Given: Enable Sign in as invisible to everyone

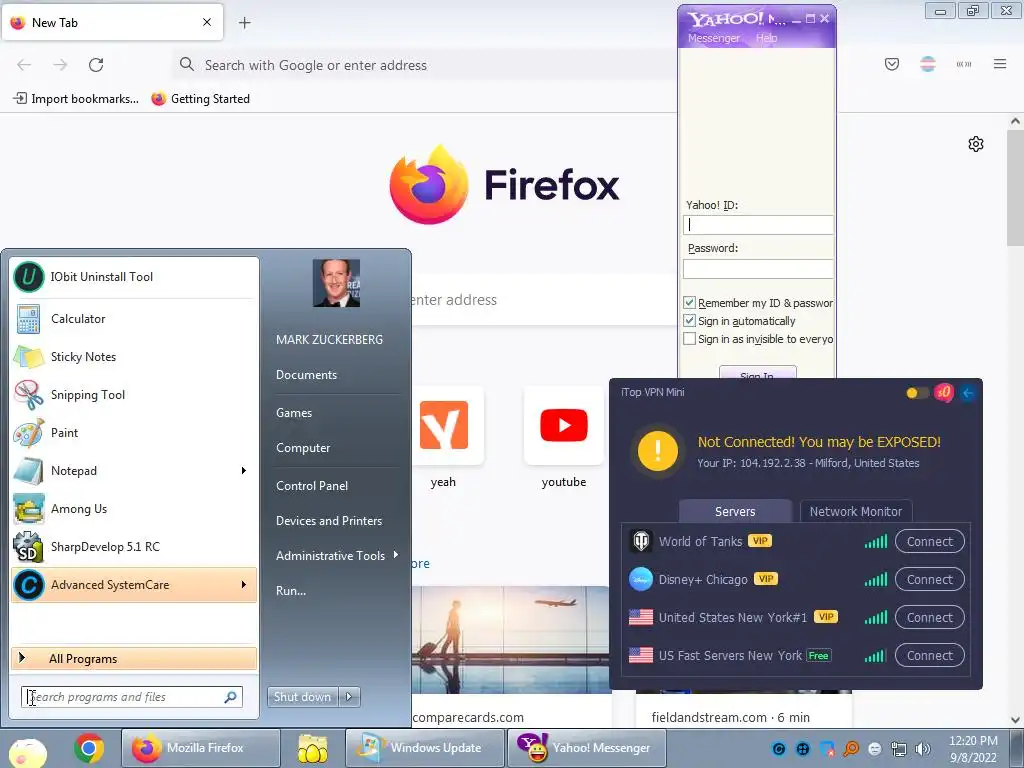Looking at the screenshot, I should 689,339.
